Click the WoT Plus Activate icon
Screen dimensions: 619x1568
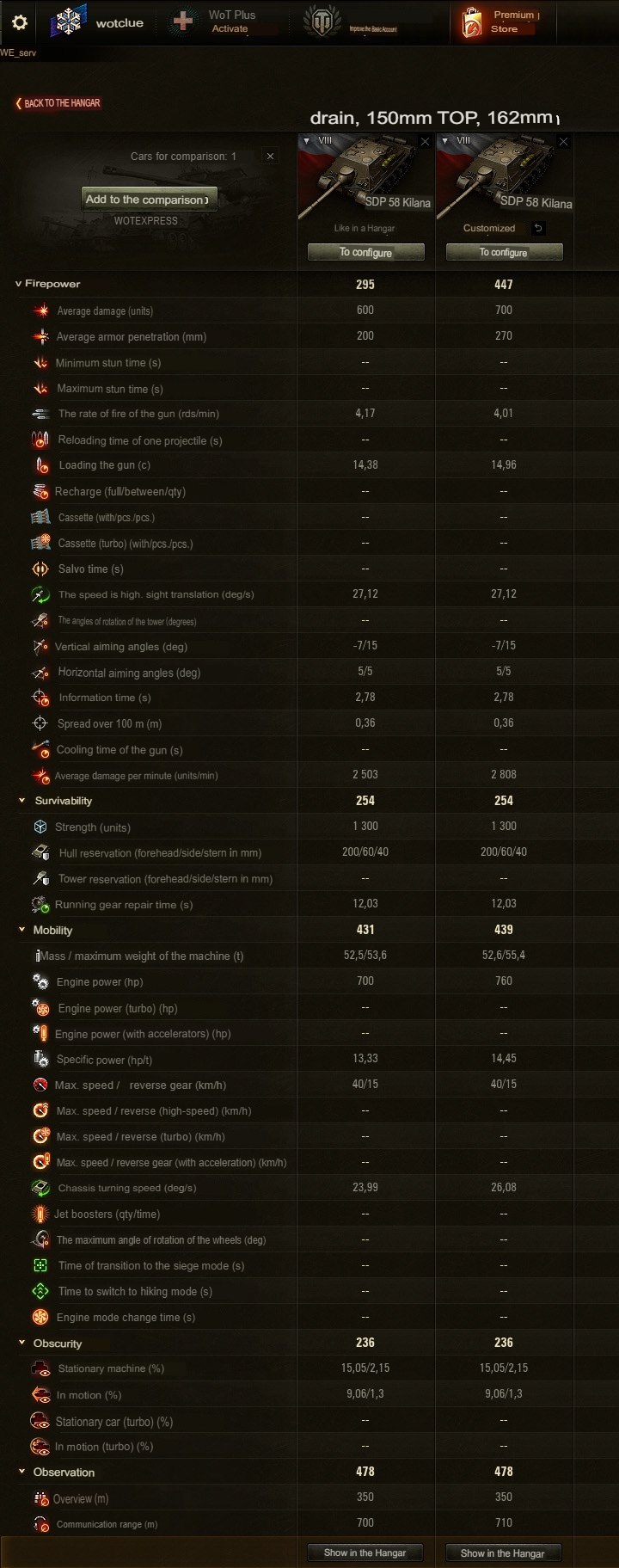183,22
